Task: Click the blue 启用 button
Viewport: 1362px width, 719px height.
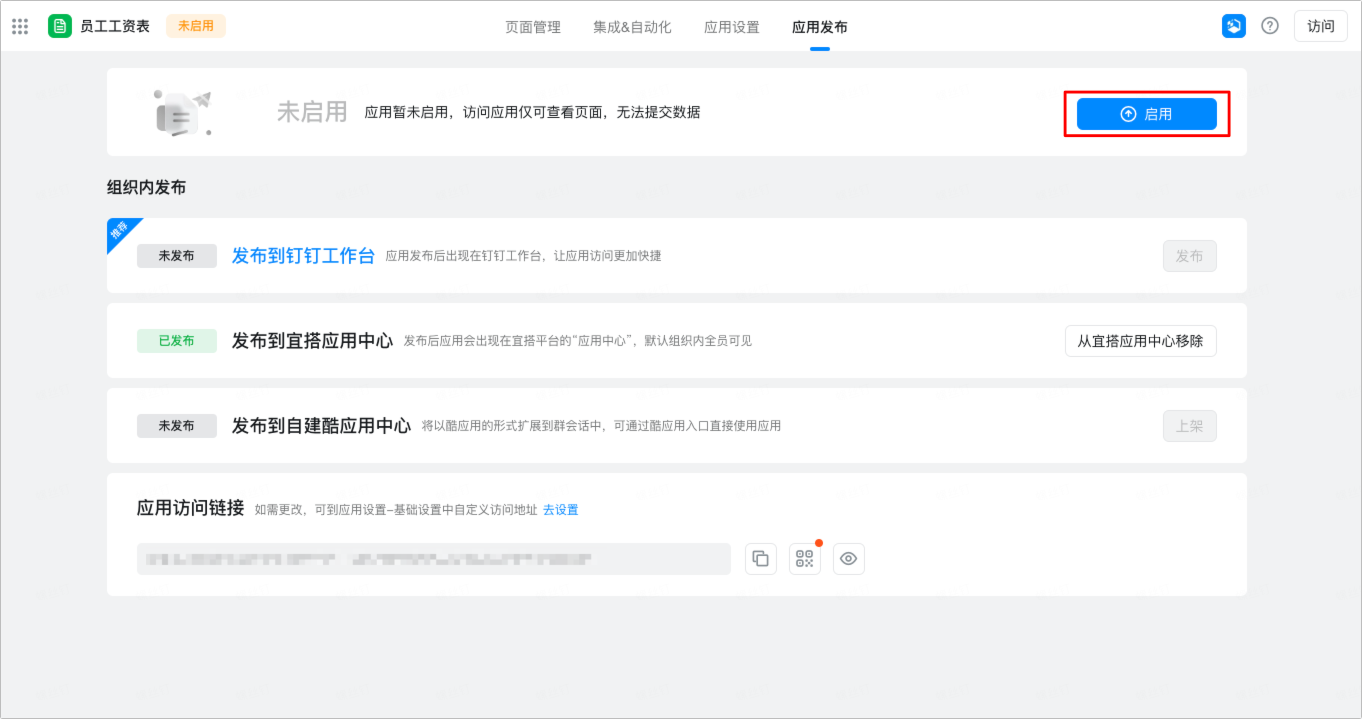Action: pyautogui.click(x=1147, y=114)
